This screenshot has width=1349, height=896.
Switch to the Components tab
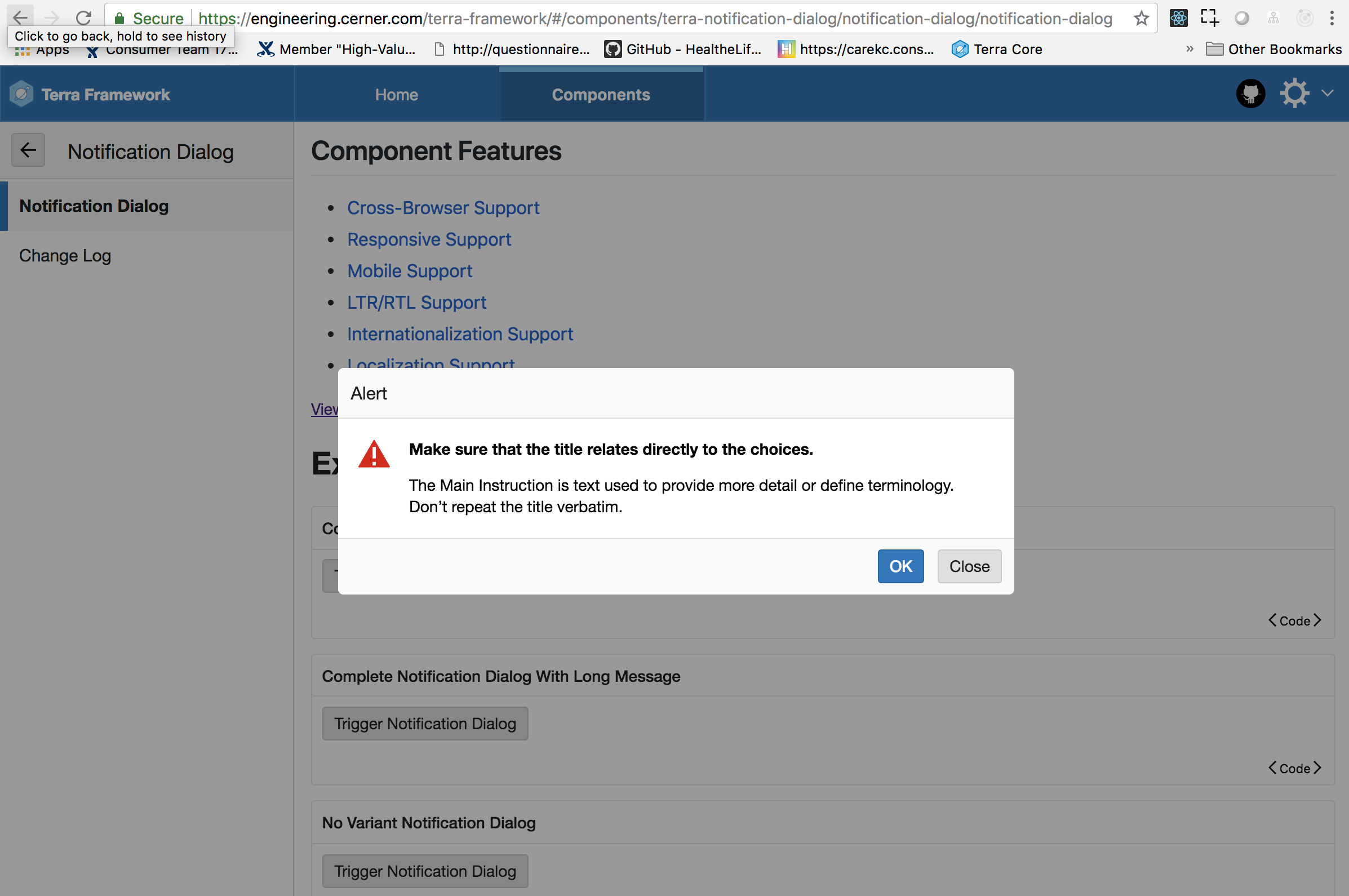[601, 94]
